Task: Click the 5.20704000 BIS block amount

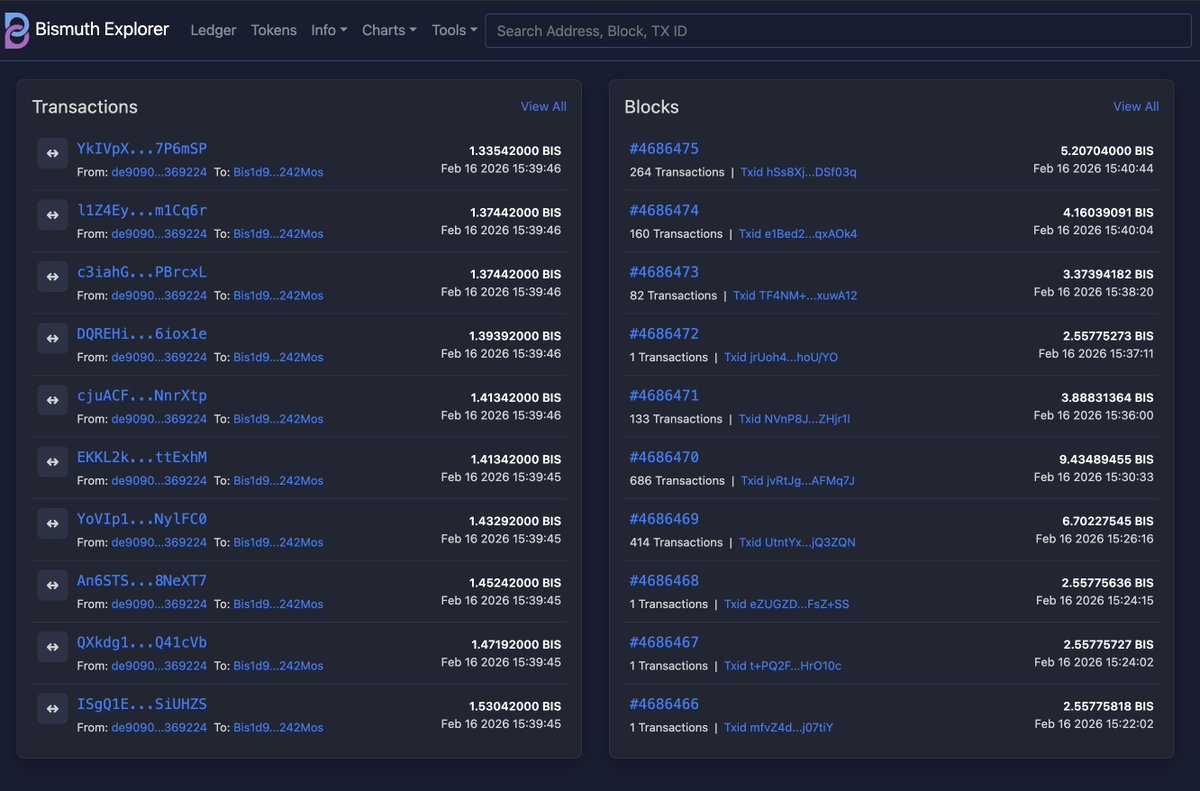Action: [x=1107, y=150]
